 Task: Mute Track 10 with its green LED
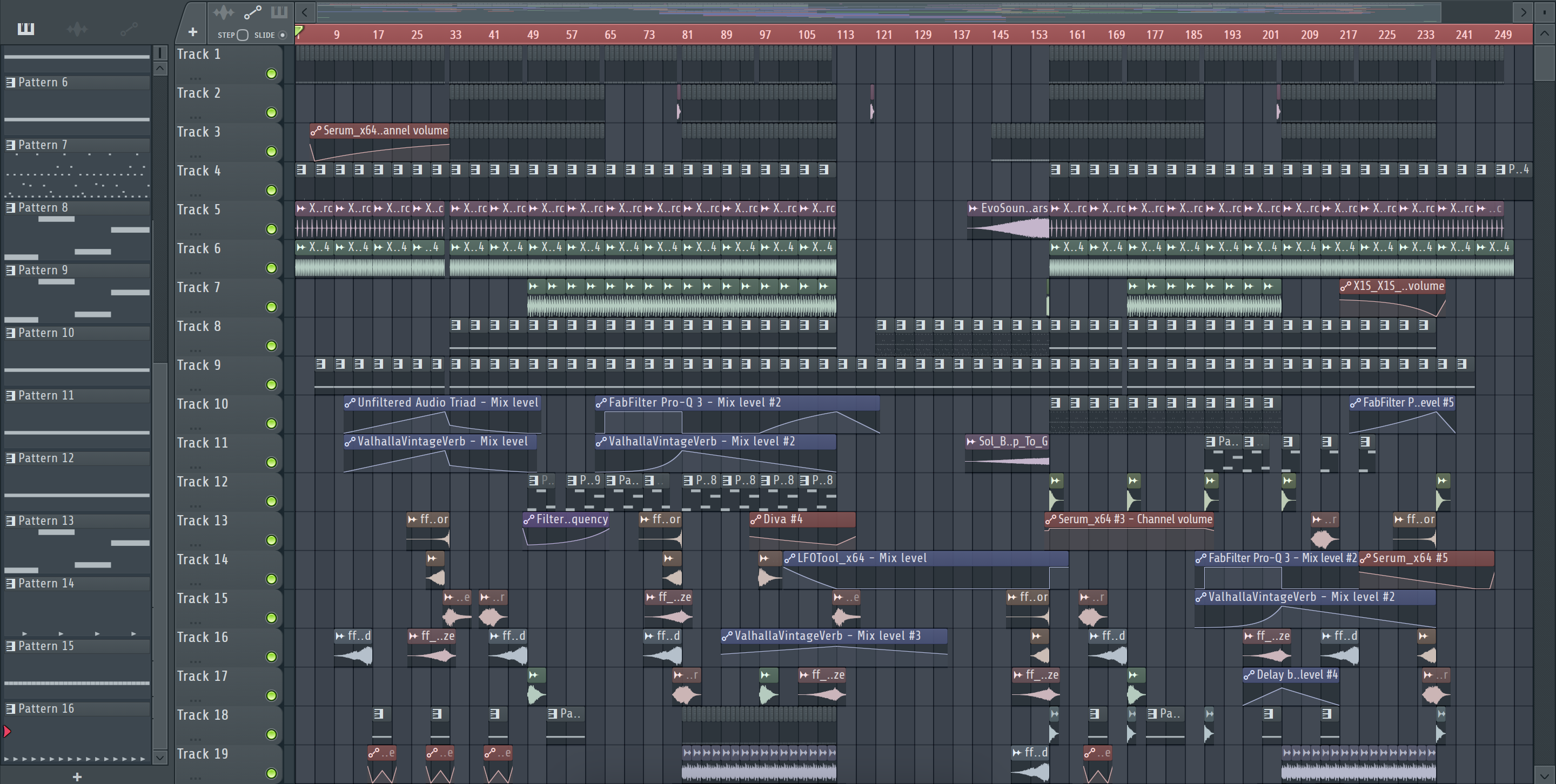(x=272, y=424)
